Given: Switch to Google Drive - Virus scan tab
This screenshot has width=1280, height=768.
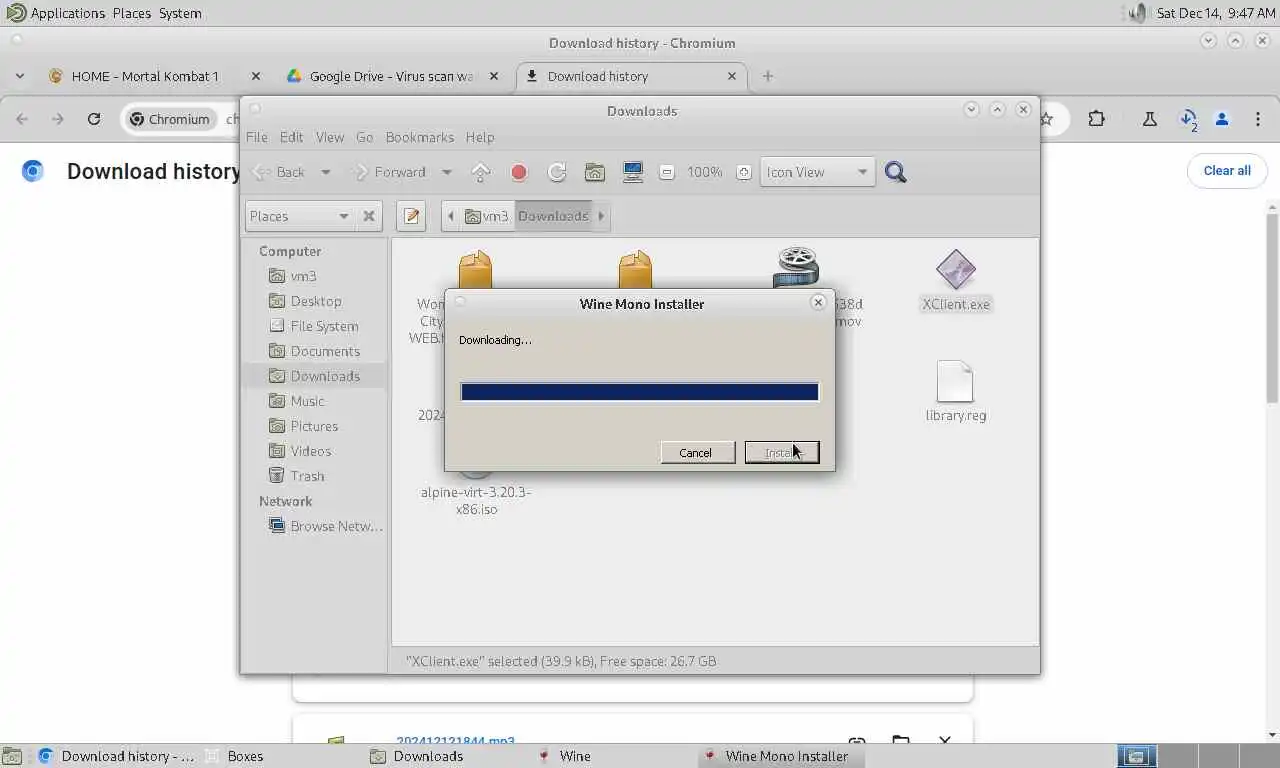Looking at the screenshot, I should pyautogui.click(x=391, y=76).
